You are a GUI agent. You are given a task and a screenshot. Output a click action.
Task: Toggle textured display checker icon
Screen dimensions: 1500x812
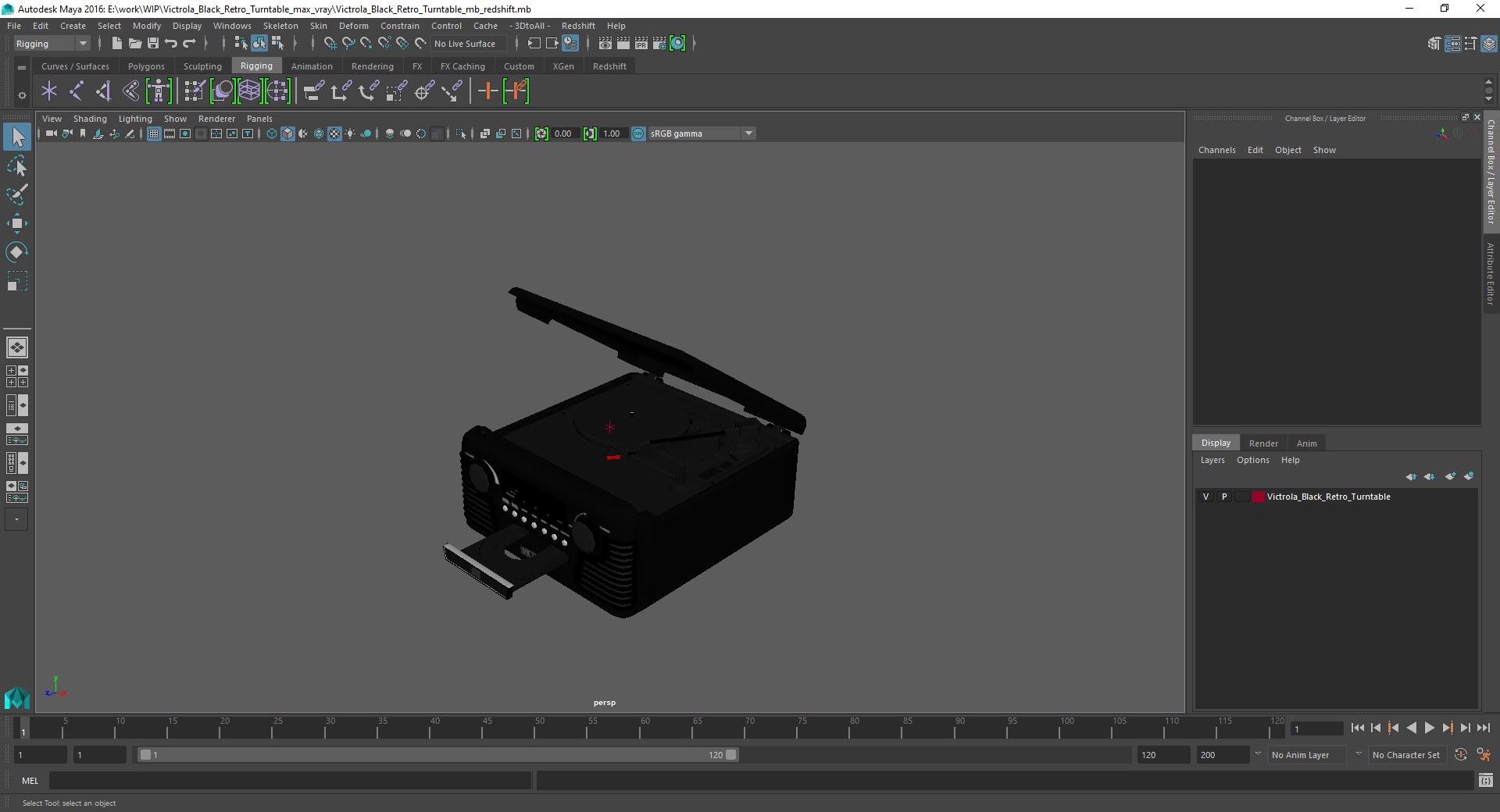(334, 134)
